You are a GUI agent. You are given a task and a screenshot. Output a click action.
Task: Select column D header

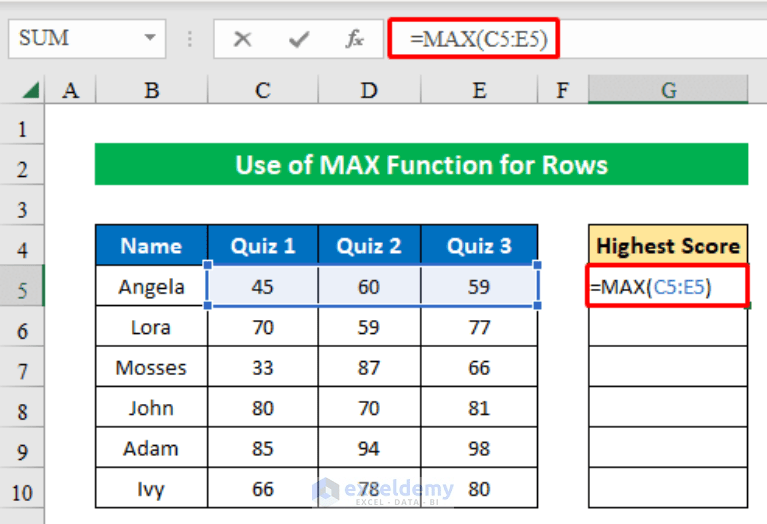[369, 90]
